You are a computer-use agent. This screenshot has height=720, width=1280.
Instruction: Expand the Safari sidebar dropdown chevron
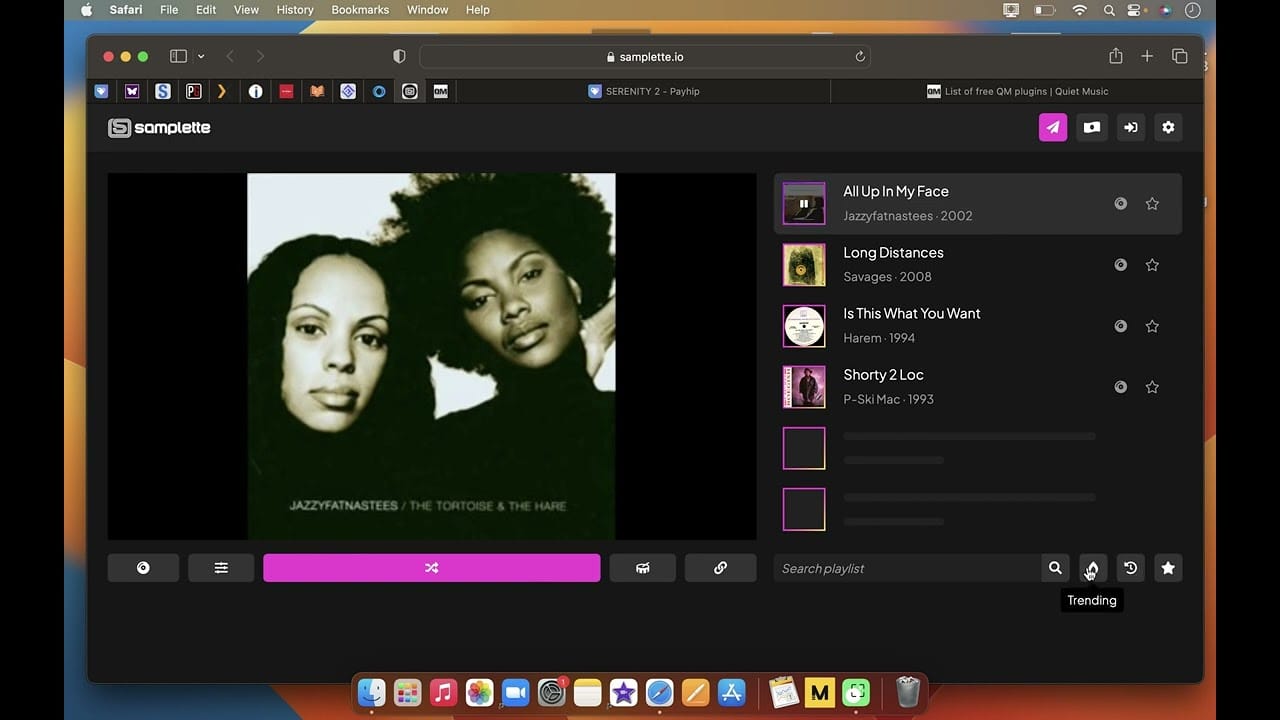201,57
